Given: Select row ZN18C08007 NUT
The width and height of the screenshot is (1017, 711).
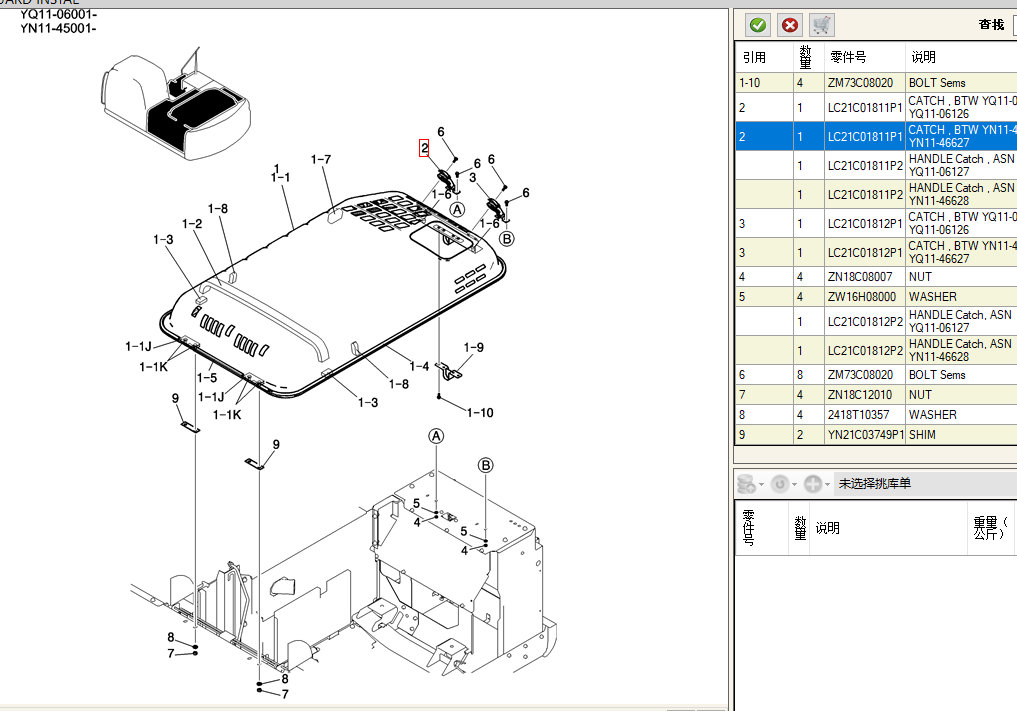Looking at the screenshot, I should (876, 276).
